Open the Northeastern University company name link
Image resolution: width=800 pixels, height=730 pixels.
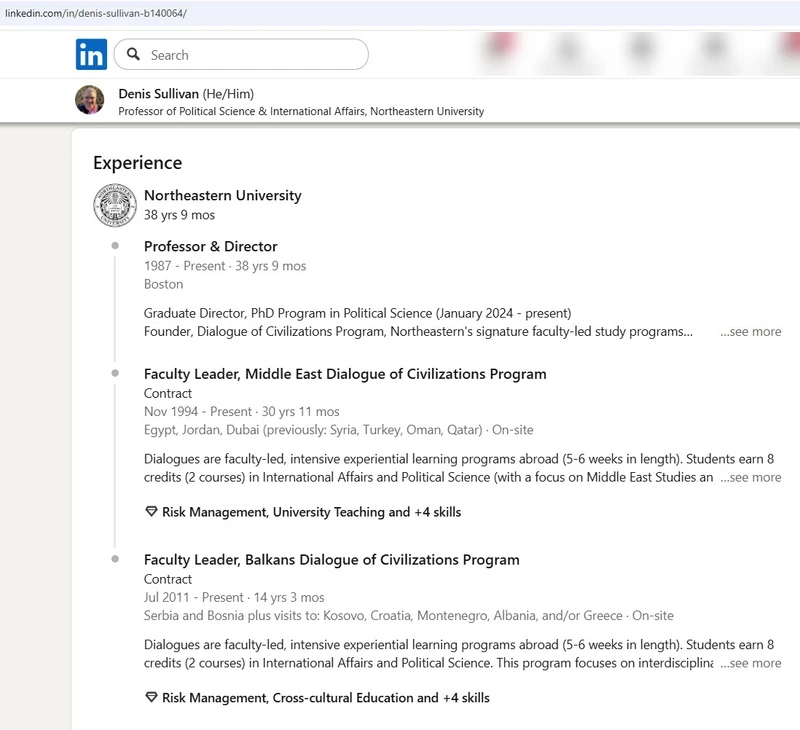[222, 196]
